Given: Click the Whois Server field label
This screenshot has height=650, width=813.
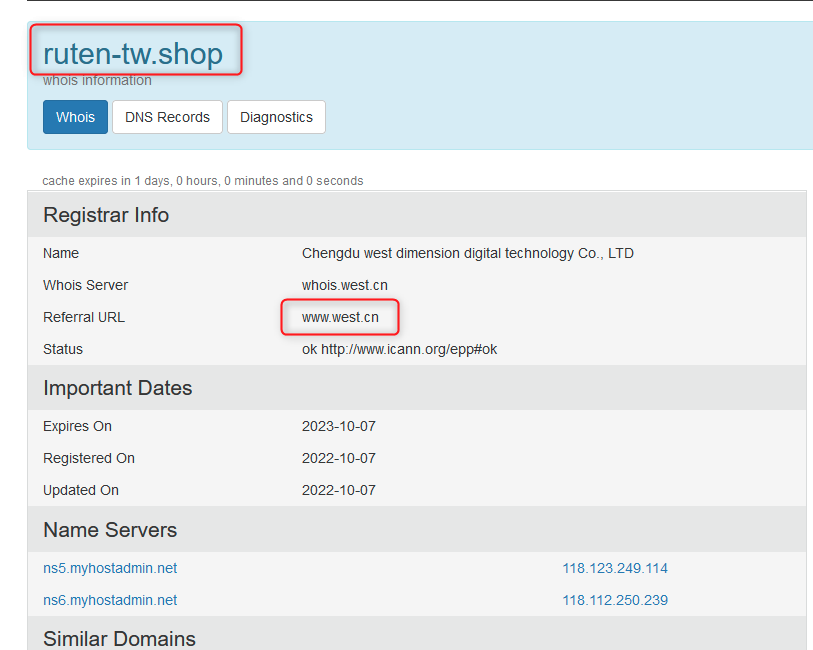Looking at the screenshot, I should (x=86, y=285).
